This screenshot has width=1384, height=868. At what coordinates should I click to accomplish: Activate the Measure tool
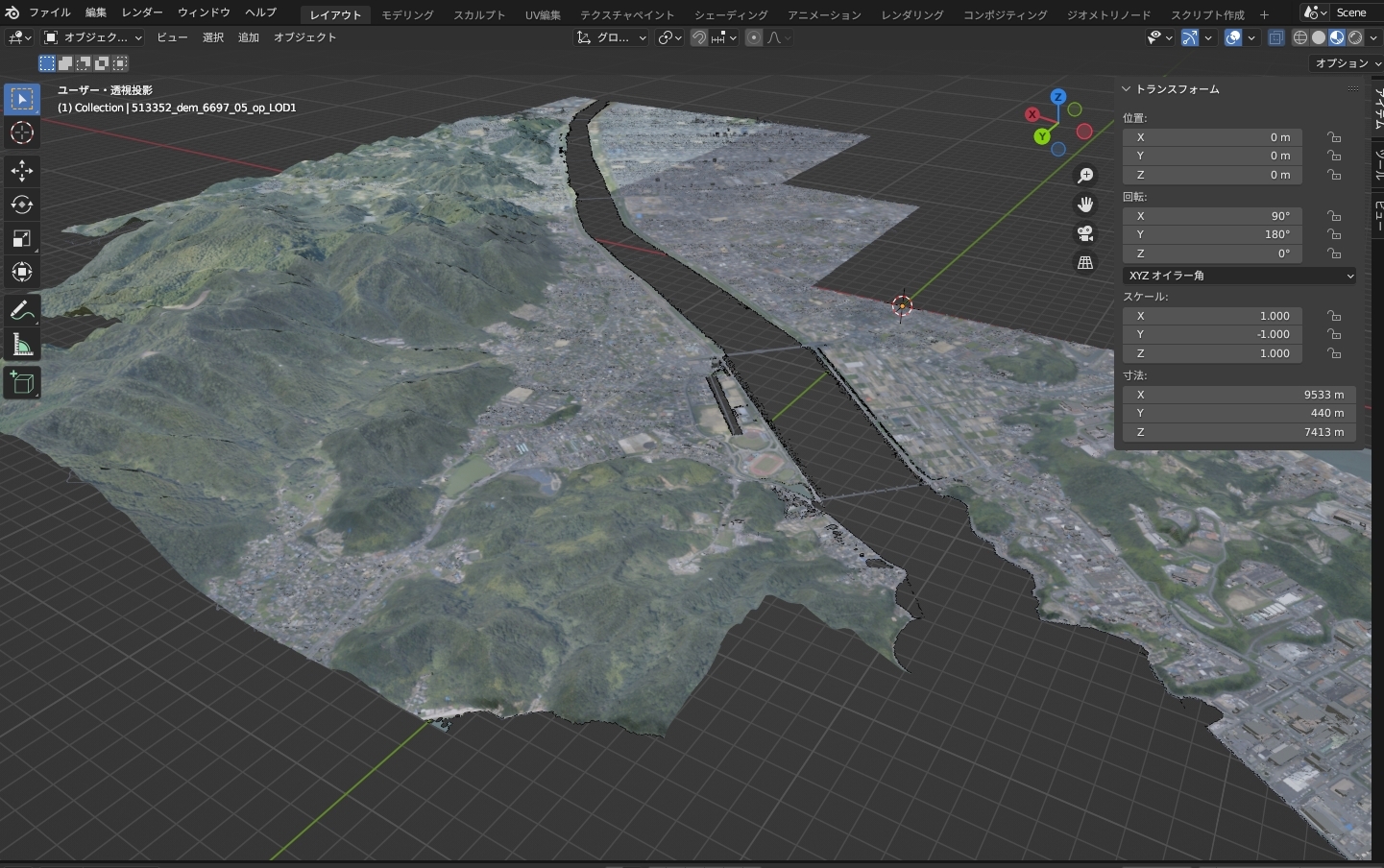(22, 346)
